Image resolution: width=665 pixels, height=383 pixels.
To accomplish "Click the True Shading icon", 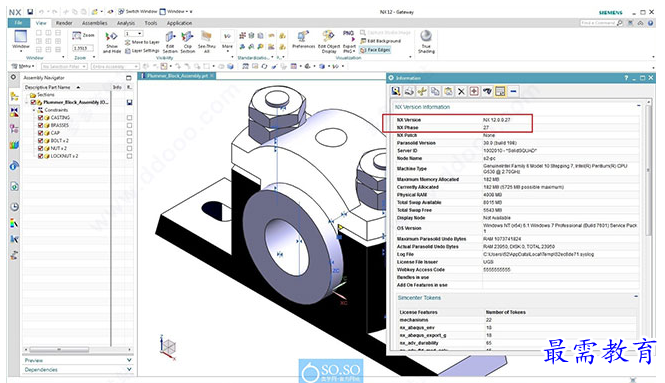I will click(426, 41).
